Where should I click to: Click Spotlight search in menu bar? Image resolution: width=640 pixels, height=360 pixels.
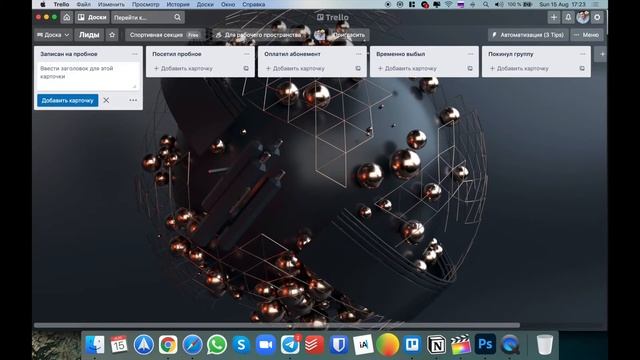tap(486, 4)
